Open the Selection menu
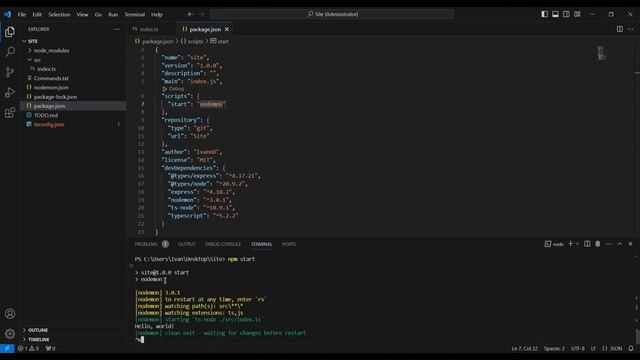The height and width of the screenshot is (360, 640). point(59,14)
